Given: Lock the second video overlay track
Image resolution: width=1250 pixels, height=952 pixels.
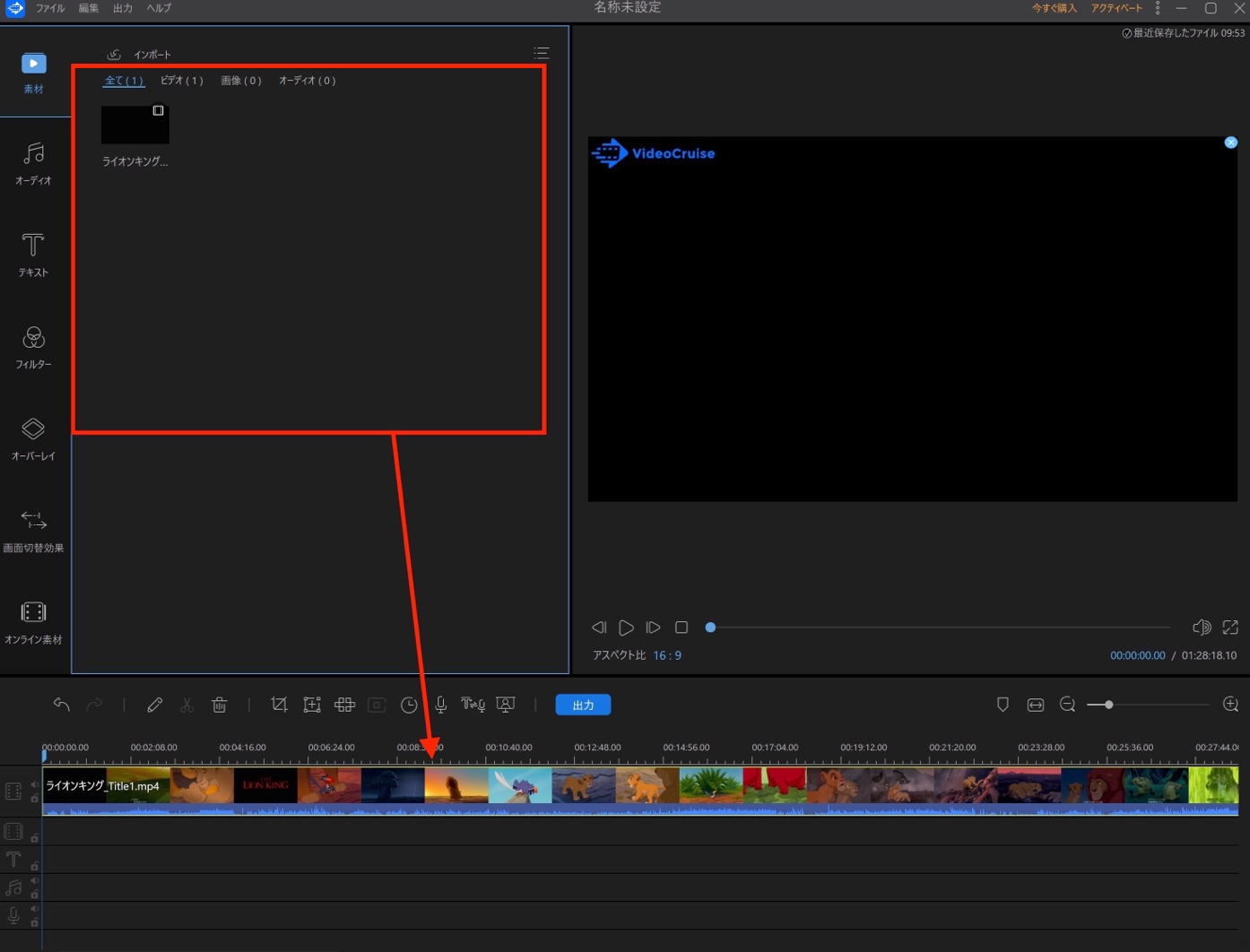Looking at the screenshot, I should coord(35,837).
